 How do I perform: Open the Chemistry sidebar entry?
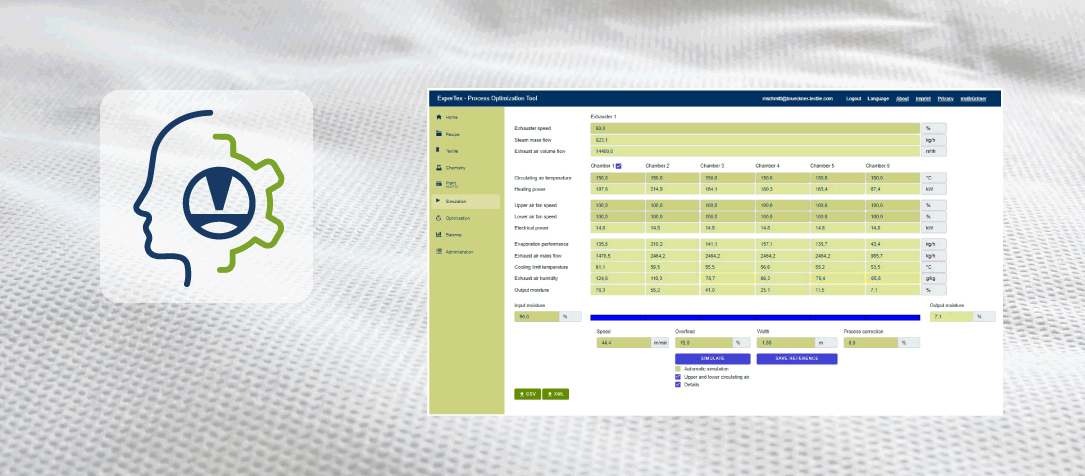pos(455,168)
